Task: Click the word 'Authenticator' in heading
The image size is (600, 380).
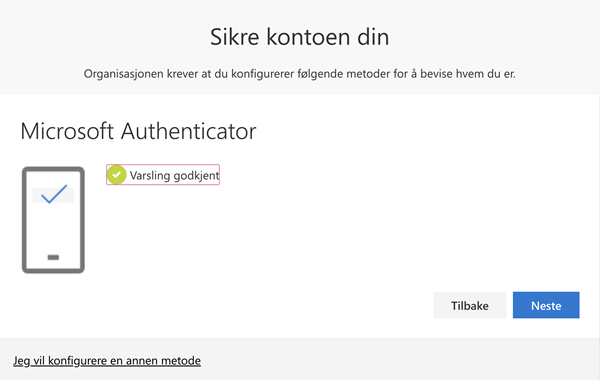Action: pyautogui.click(x=189, y=131)
